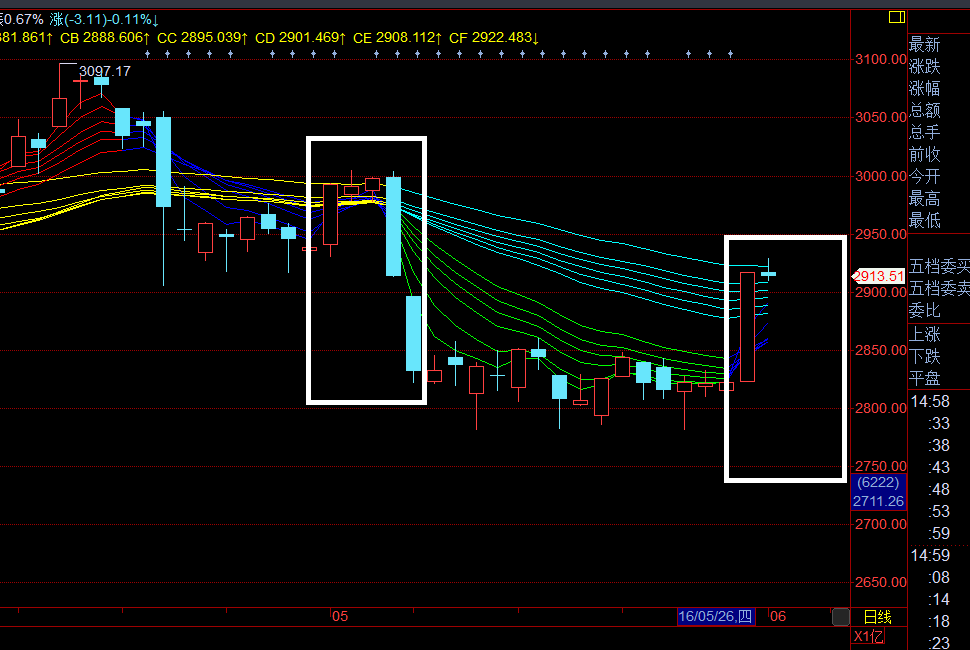Click the 2913.51 current price tag
The image size is (970, 650).
pyautogui.click(x=878, y=276)
